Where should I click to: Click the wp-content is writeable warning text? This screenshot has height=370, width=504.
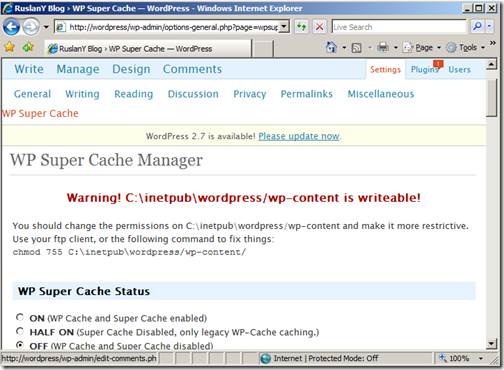point(243,198)
